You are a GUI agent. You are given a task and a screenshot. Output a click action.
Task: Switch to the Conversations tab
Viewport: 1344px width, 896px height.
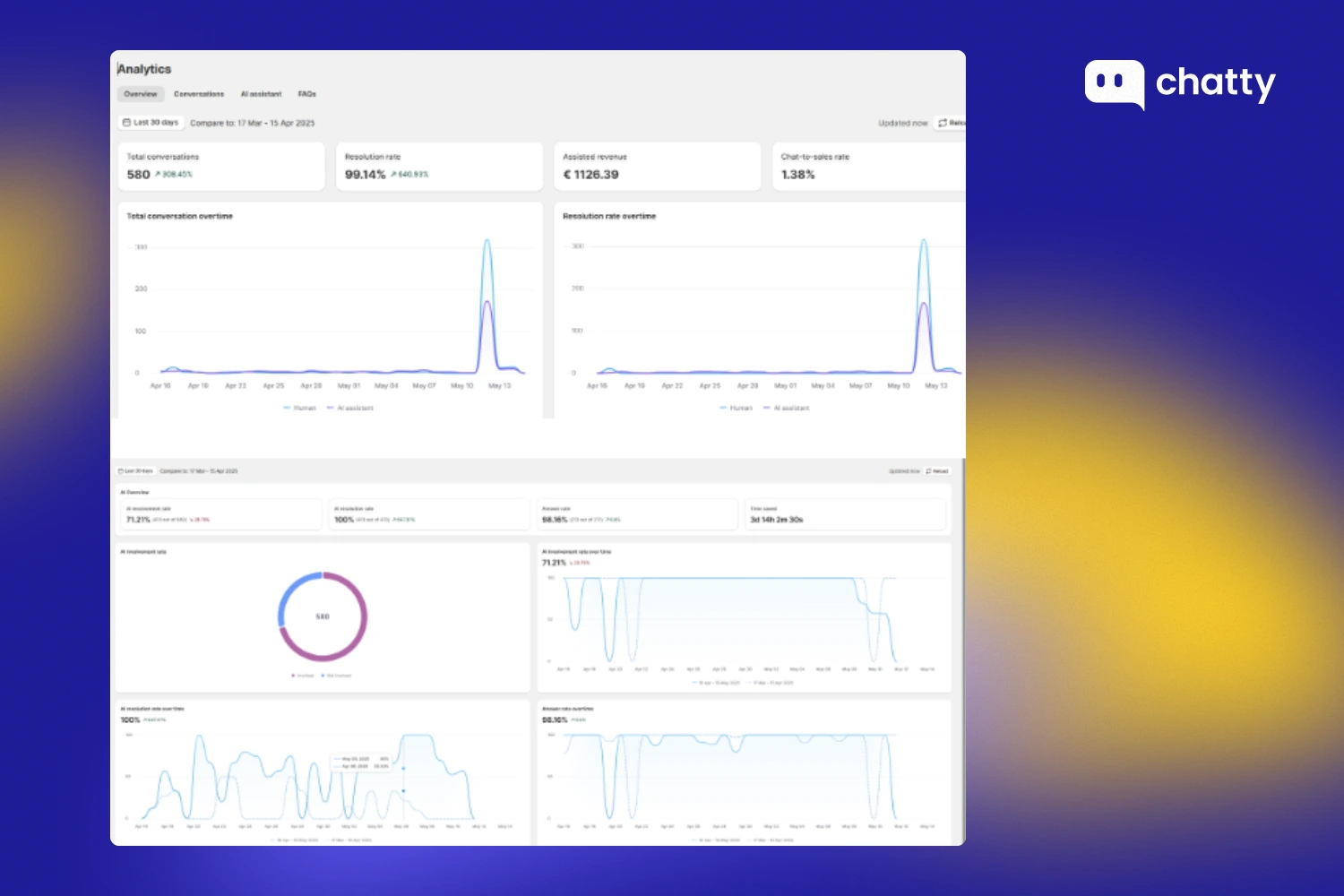click(199, 94)
